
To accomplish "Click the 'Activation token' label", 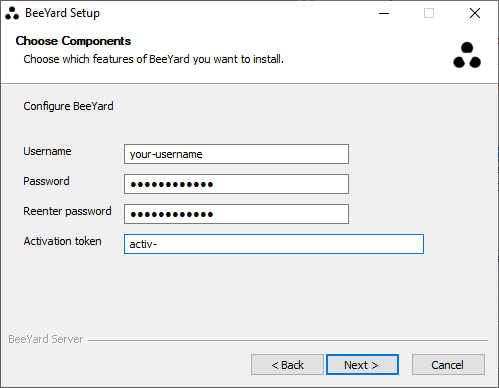I will click(62, 241).
